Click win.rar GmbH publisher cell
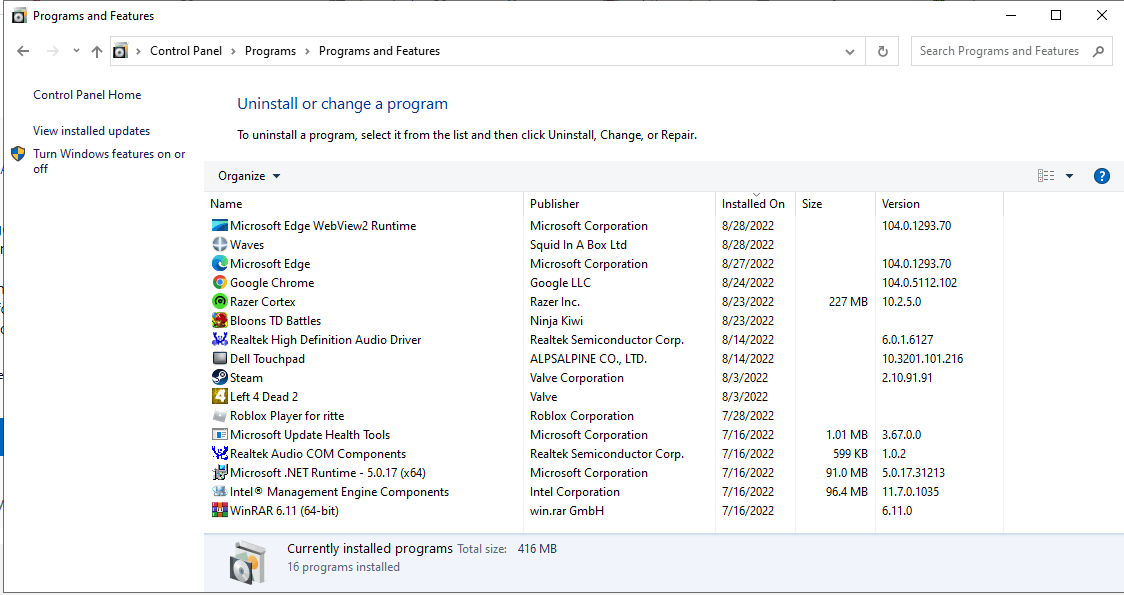1124x595 pixels. (x=567, y=510)
